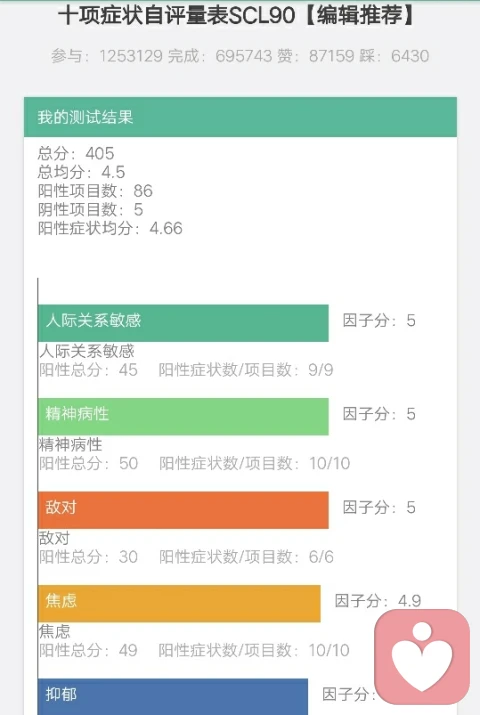The image size is (480, 715).
Task: Click 因子分 4.9 beside 焦虑
Action: [378, 601]
